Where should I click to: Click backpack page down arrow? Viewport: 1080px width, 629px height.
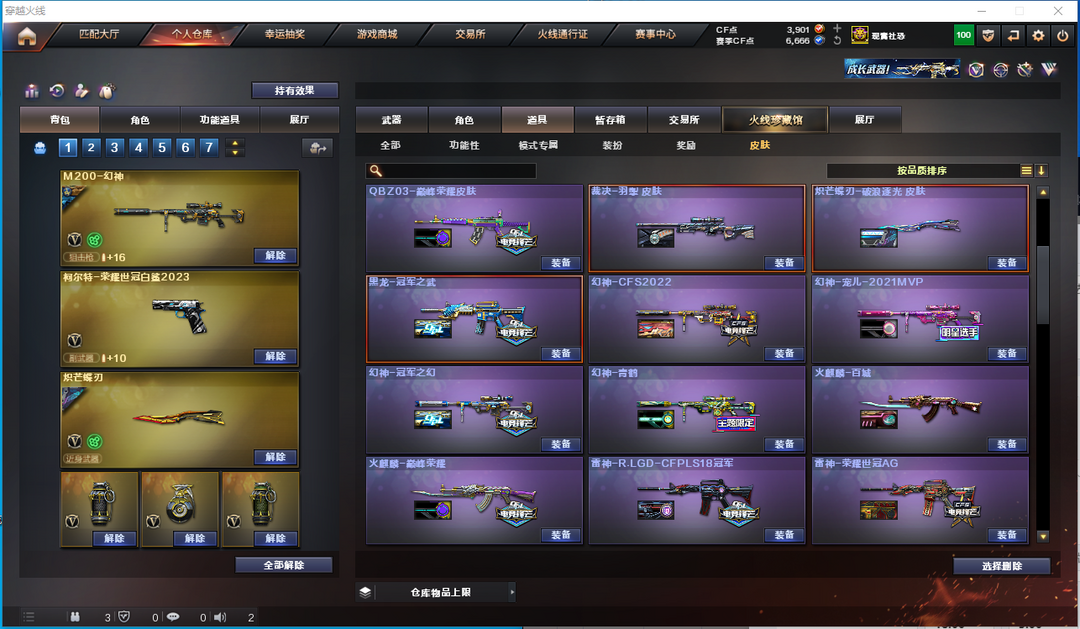tap(235, 152)
